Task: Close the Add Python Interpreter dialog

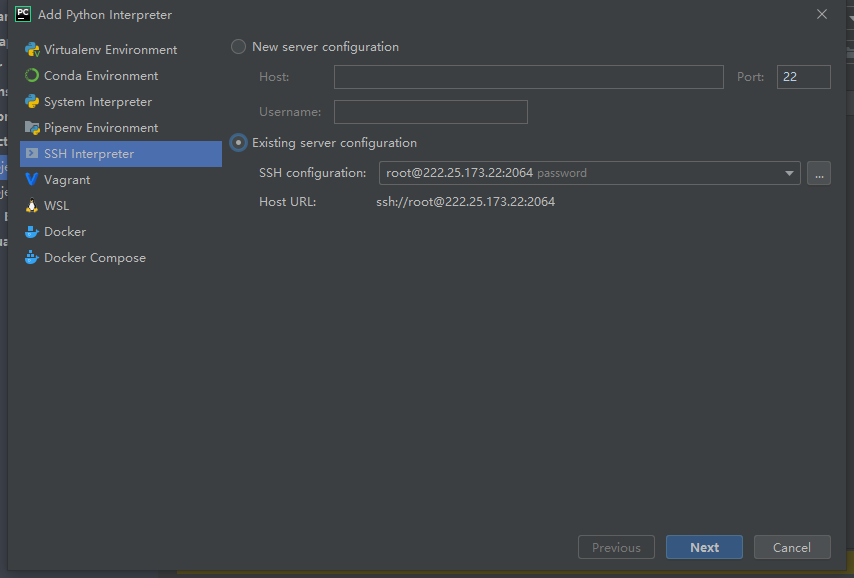Action: pyautogui.click(x=822, y=14)
